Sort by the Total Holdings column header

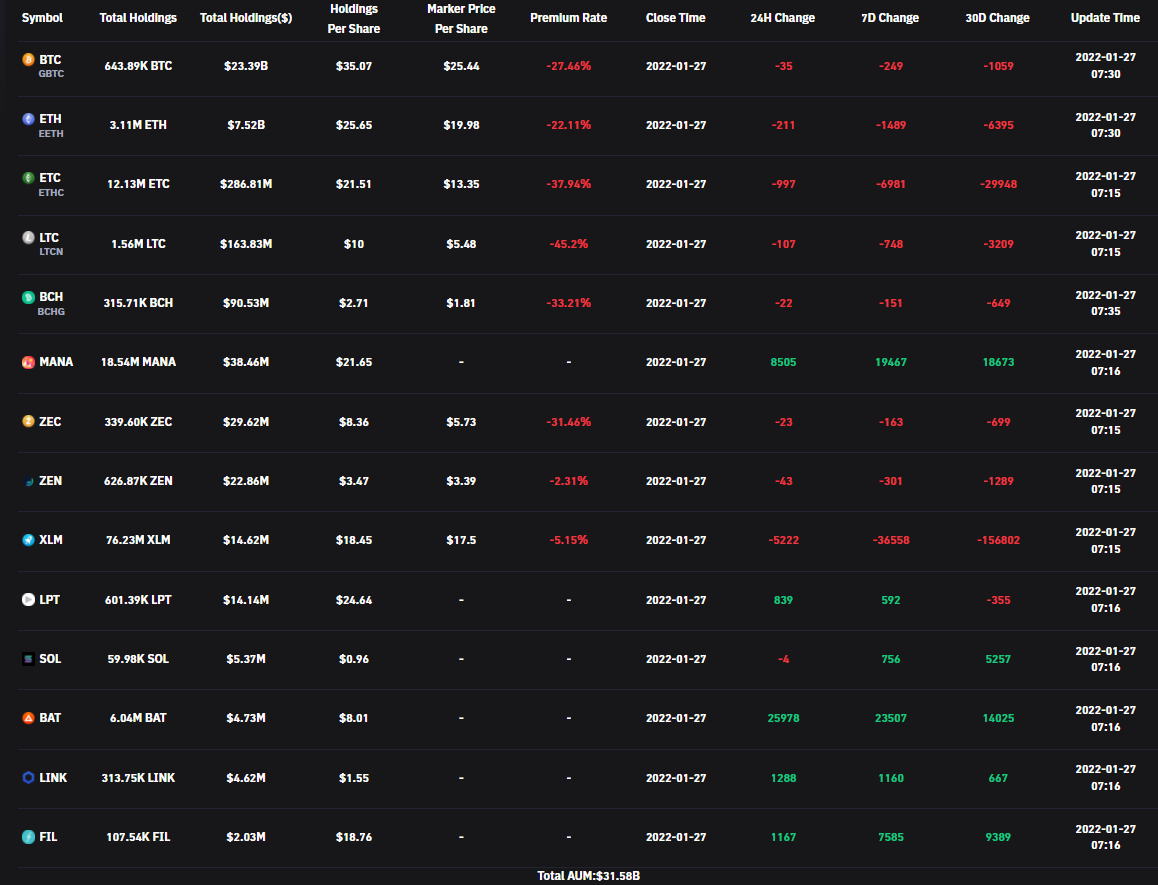tap(138, 18)
